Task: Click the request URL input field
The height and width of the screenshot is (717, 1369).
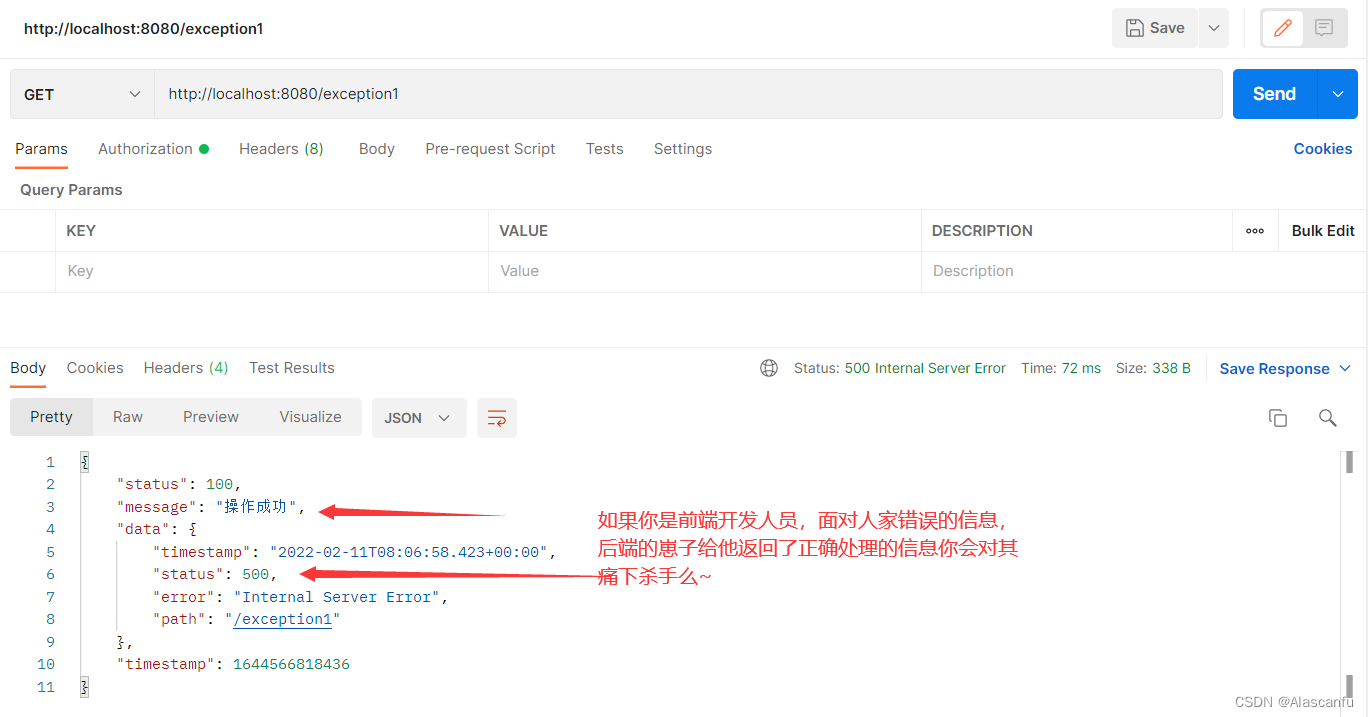Action: 688,94
